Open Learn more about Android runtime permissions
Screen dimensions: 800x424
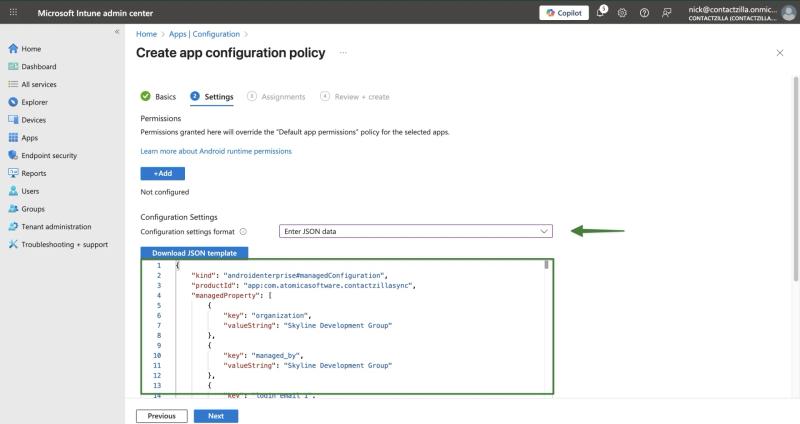[216, 151]
